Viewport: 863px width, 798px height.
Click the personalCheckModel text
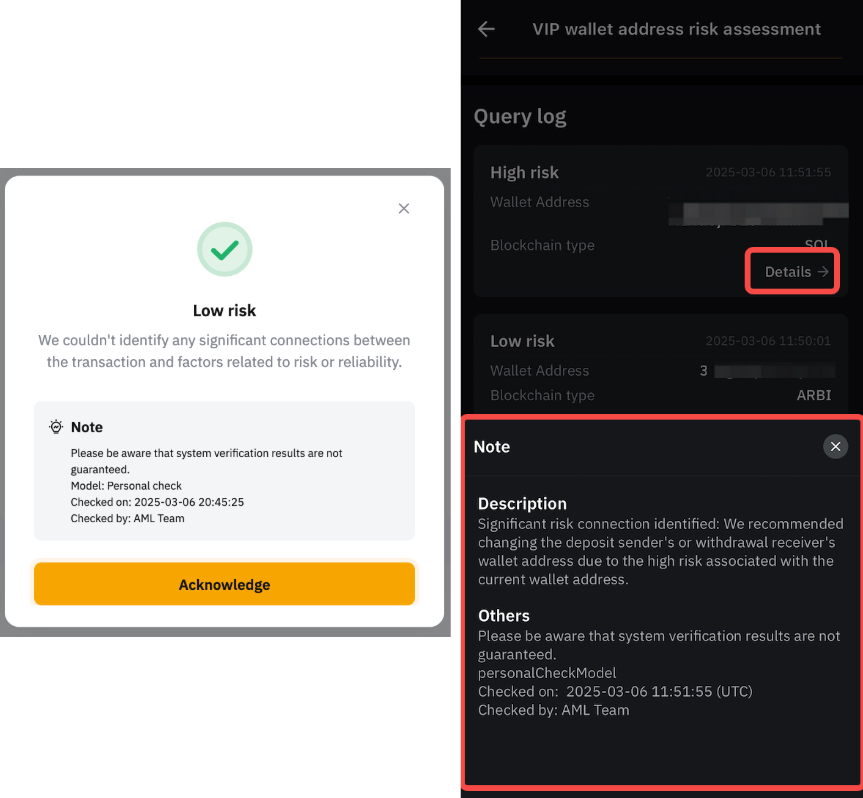546,673
